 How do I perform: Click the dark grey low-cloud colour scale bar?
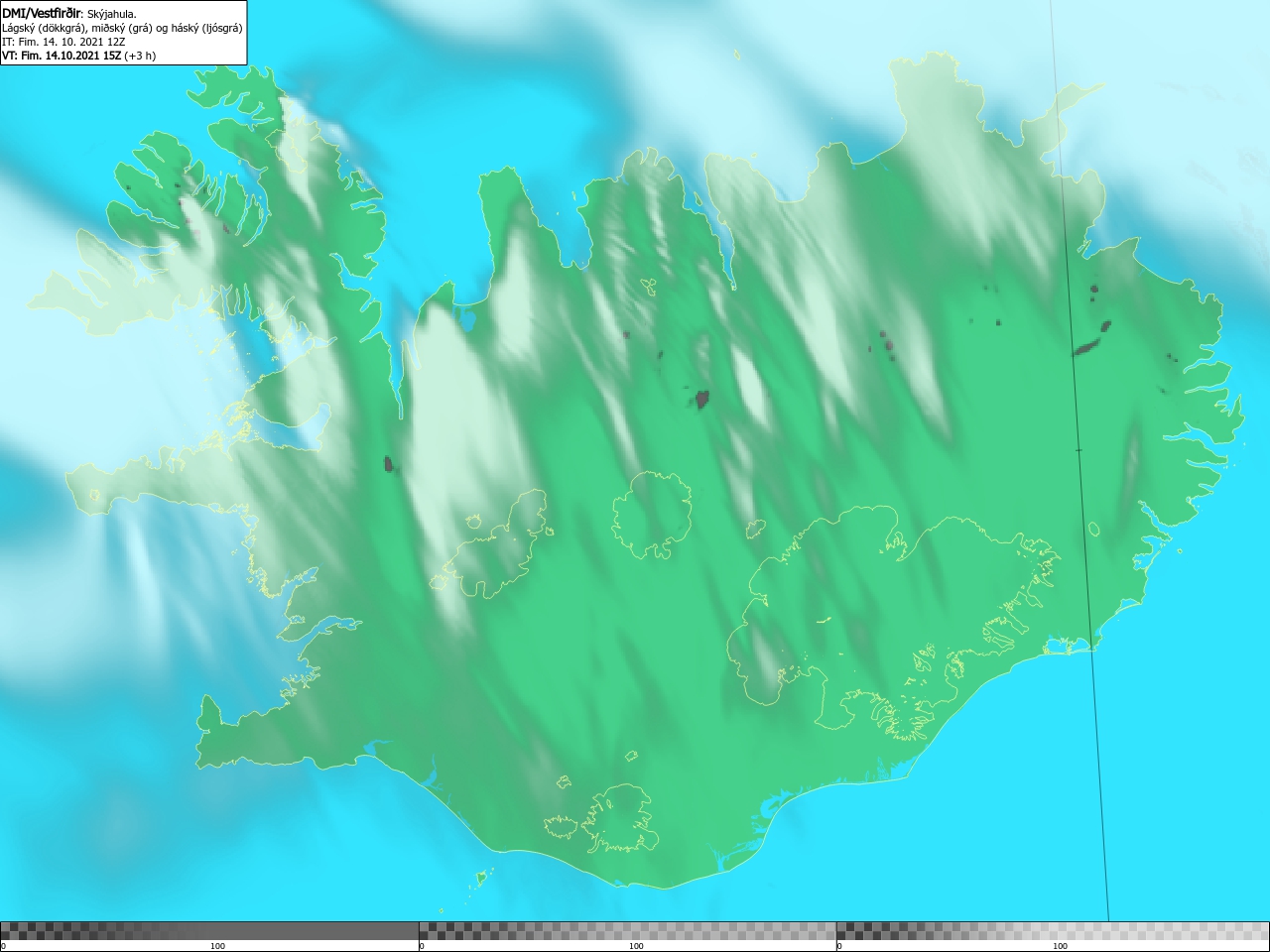coord(209,930)
